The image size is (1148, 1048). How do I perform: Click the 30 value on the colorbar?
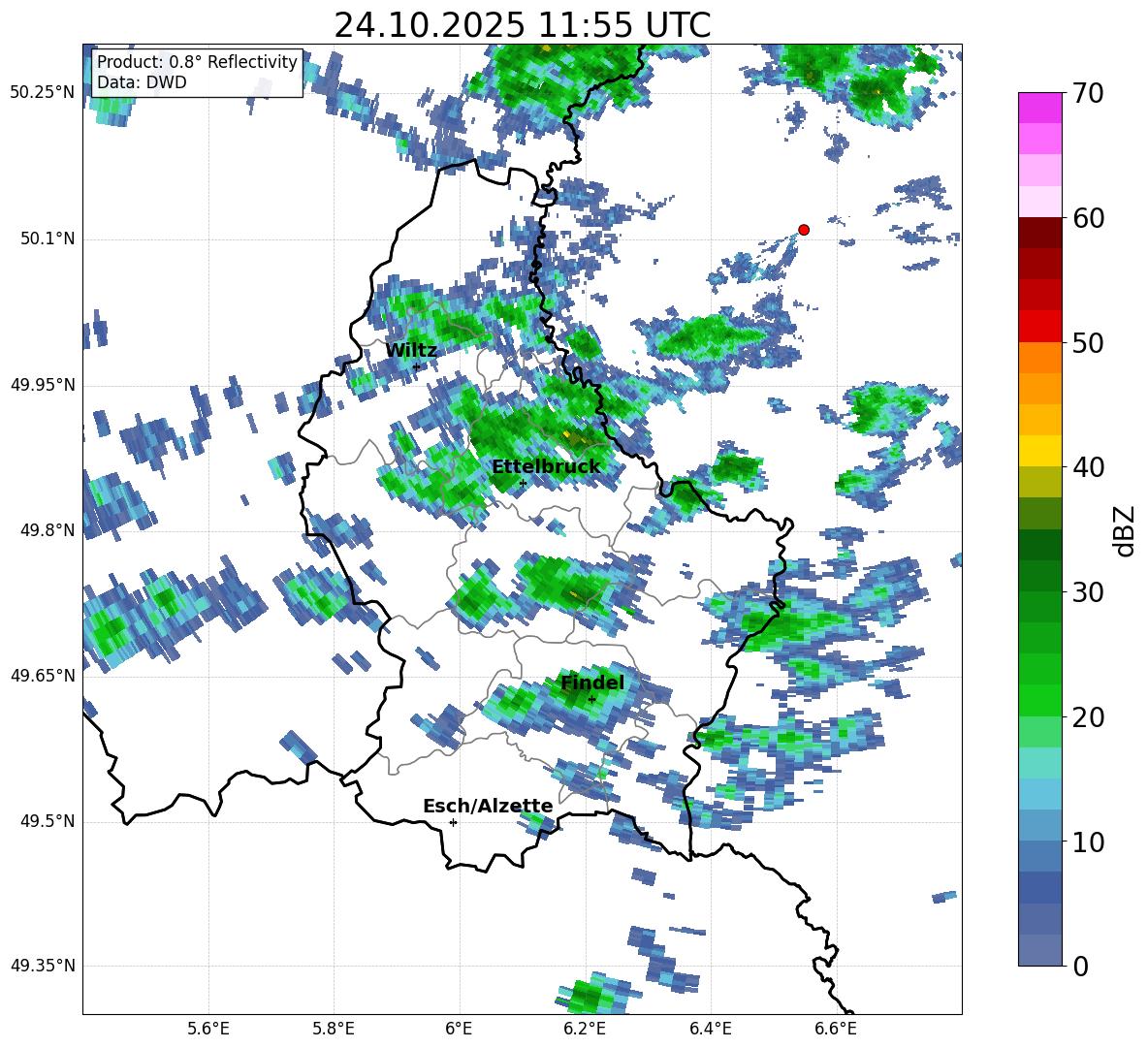click(x=1087, y=592)
